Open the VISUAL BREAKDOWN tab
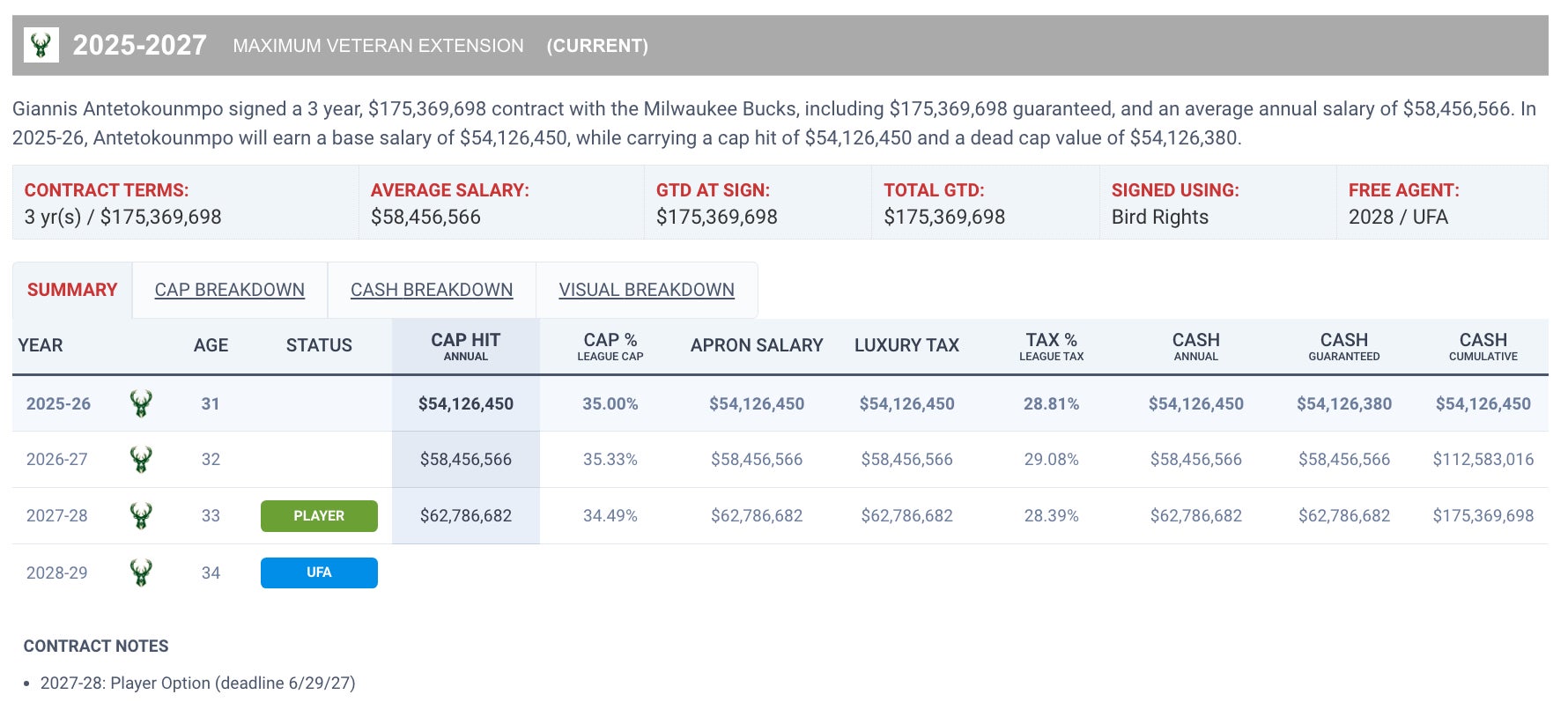Screen dimensions: 1568x724 pos(647,290)
